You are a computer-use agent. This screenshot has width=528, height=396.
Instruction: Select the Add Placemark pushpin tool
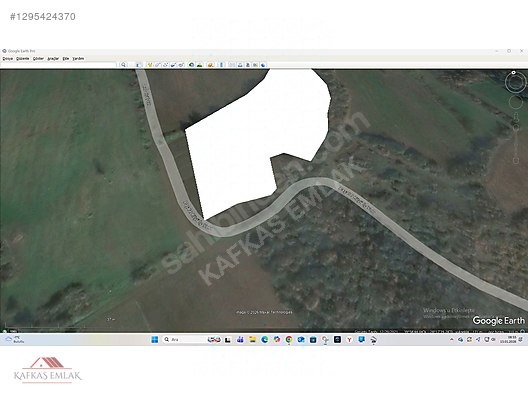click(x=150, y=65)
